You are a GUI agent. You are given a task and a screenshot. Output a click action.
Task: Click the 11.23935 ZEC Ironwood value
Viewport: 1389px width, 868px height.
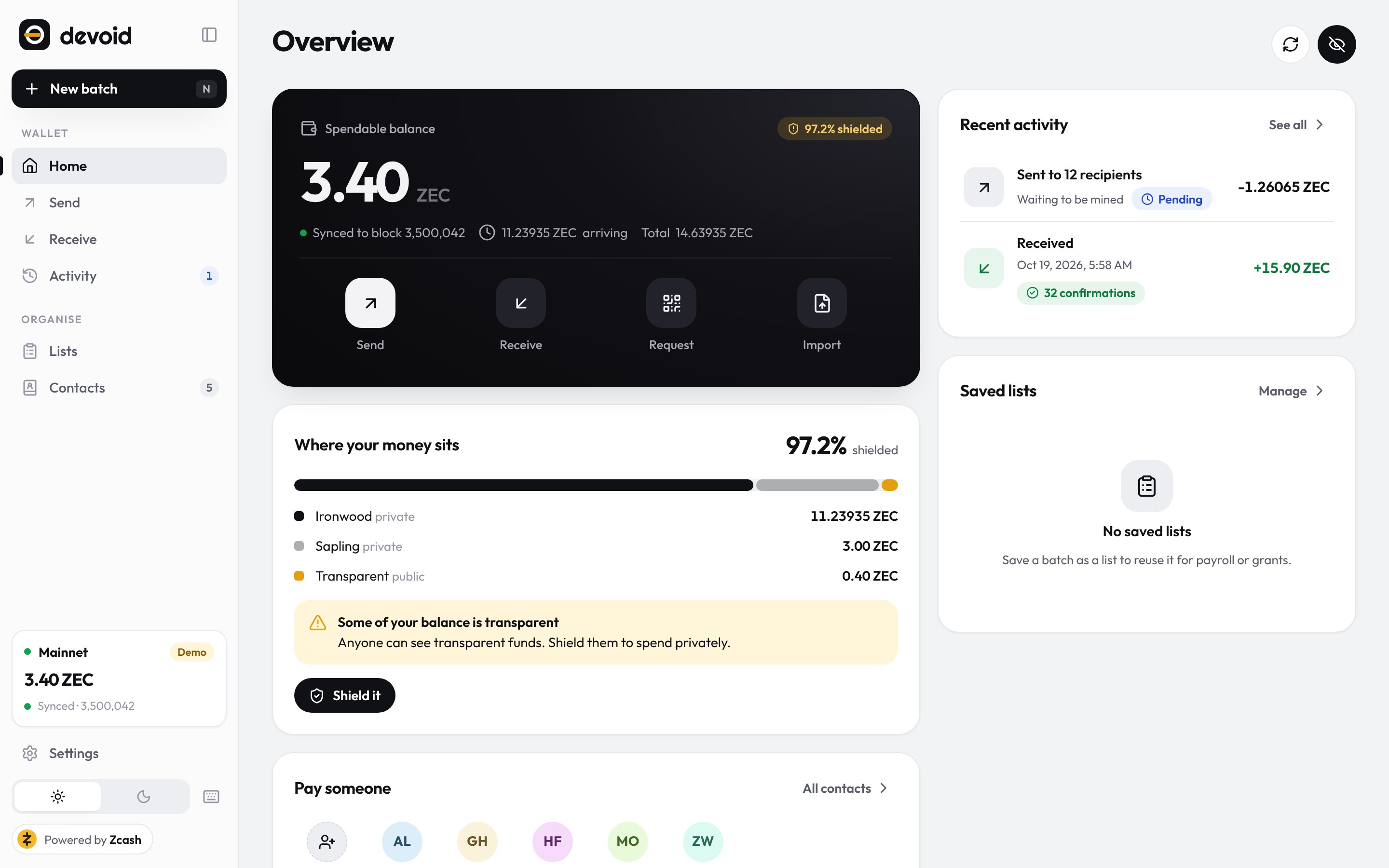coord(854,516)
